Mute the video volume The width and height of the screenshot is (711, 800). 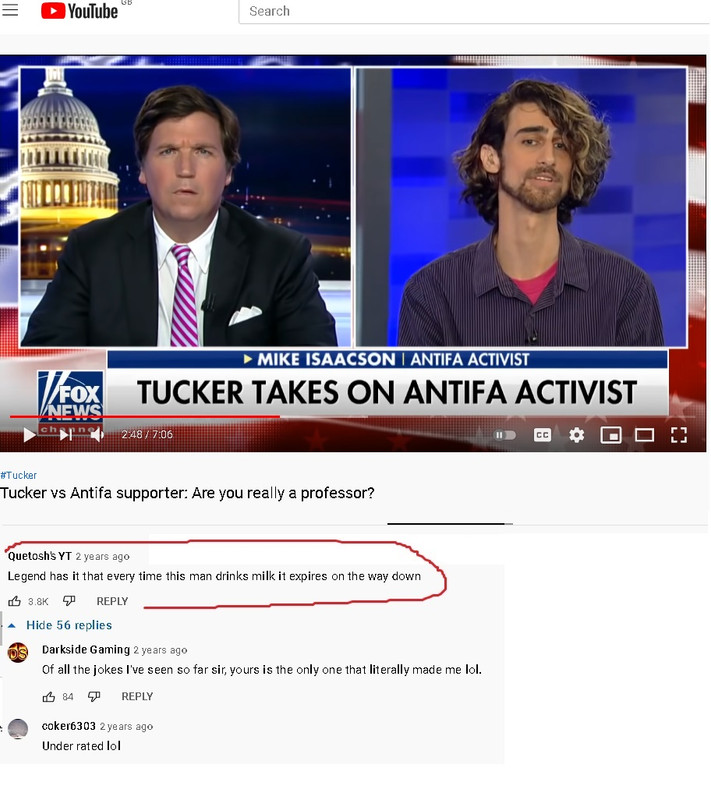click(x=97, y=435)
